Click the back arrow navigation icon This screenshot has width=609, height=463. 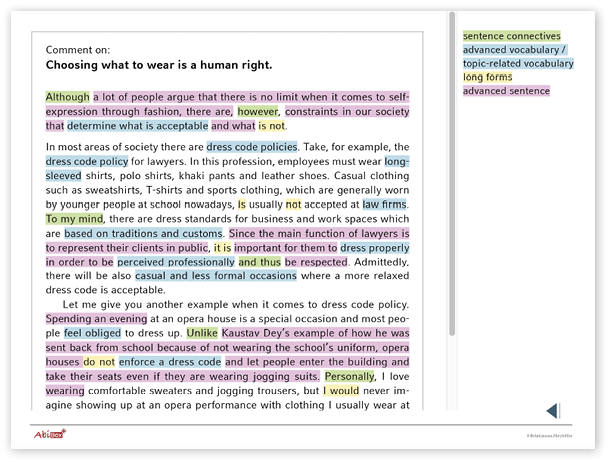click(552, 411)
